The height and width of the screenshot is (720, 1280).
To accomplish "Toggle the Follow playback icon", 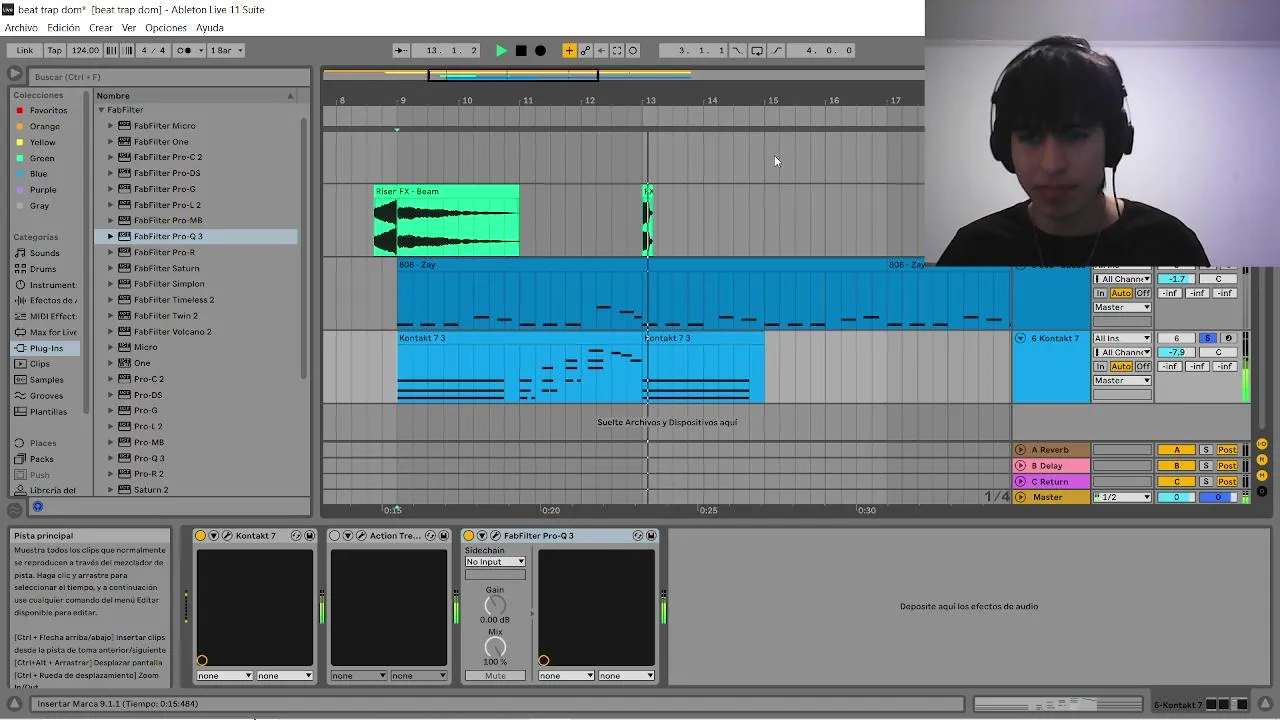I will (401, 50).
